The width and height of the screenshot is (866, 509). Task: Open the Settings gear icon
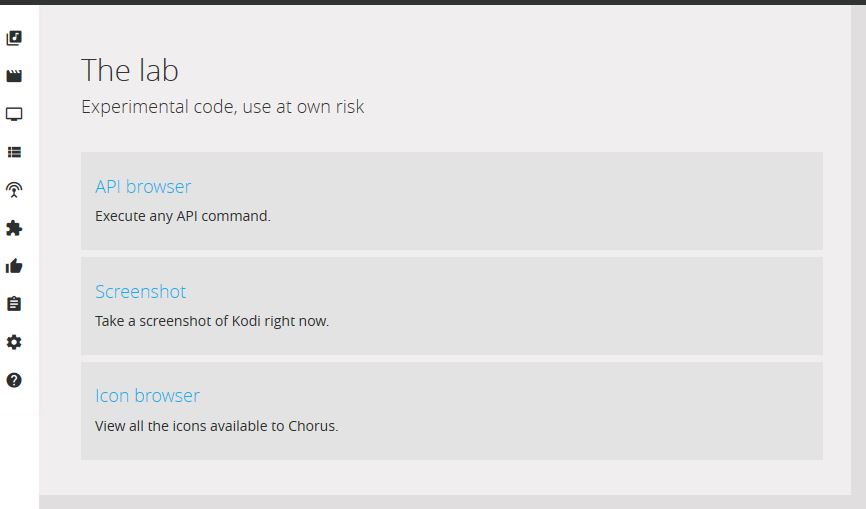coord(14,342)
